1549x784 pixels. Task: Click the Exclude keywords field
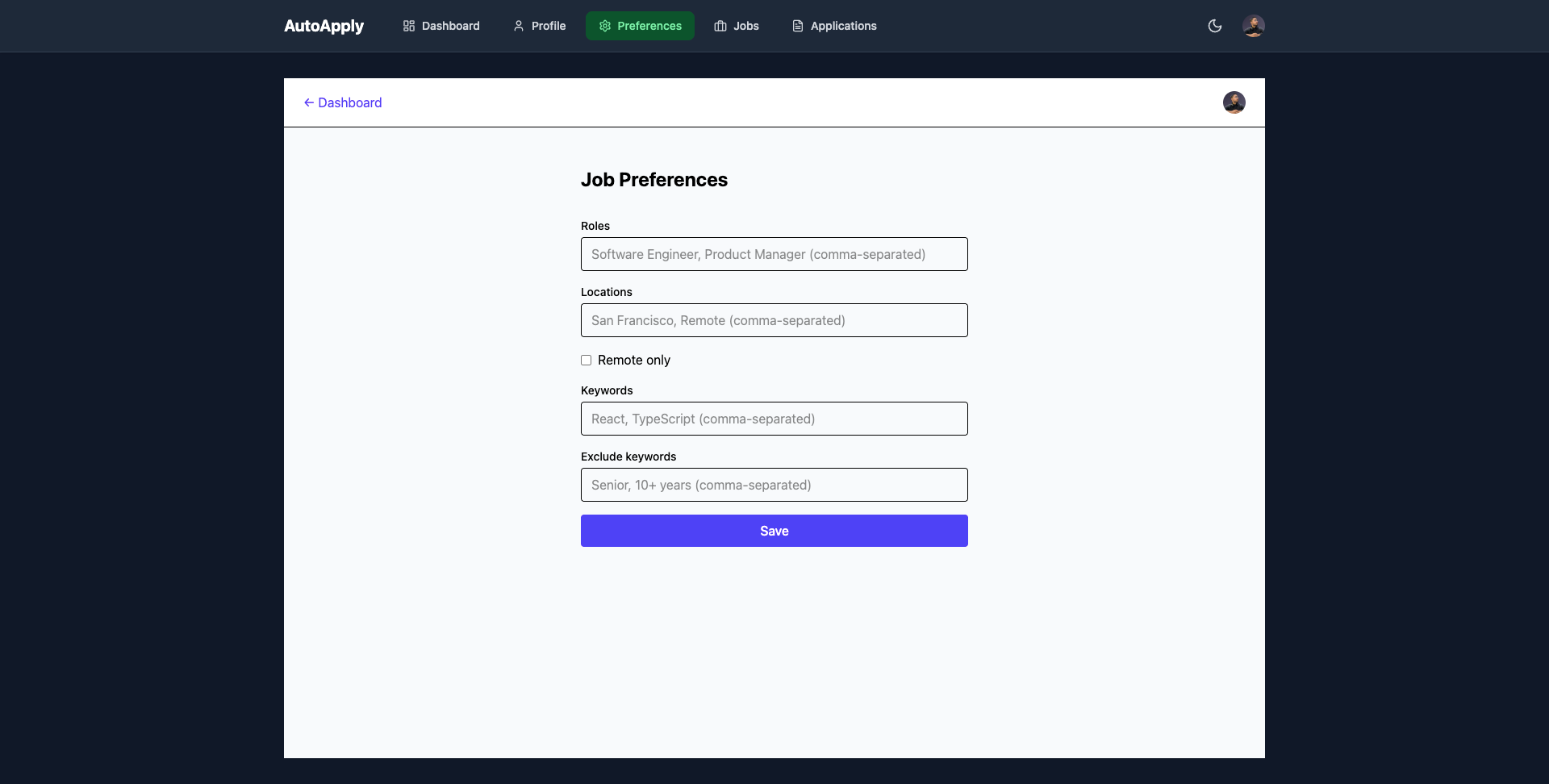point(774,485)
